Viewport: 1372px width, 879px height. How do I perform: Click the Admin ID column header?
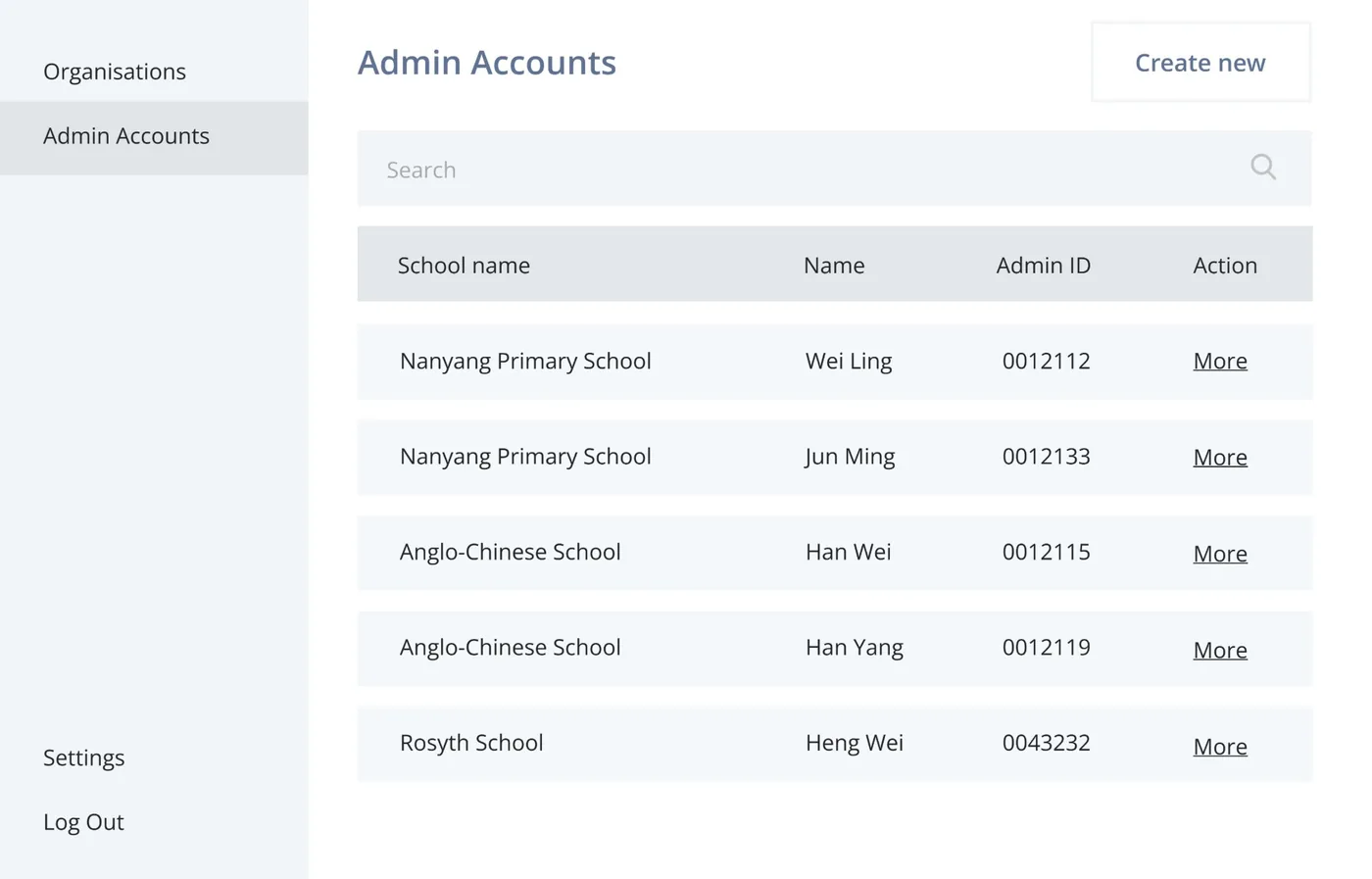pyautogui.click(x=1044, y=266)
